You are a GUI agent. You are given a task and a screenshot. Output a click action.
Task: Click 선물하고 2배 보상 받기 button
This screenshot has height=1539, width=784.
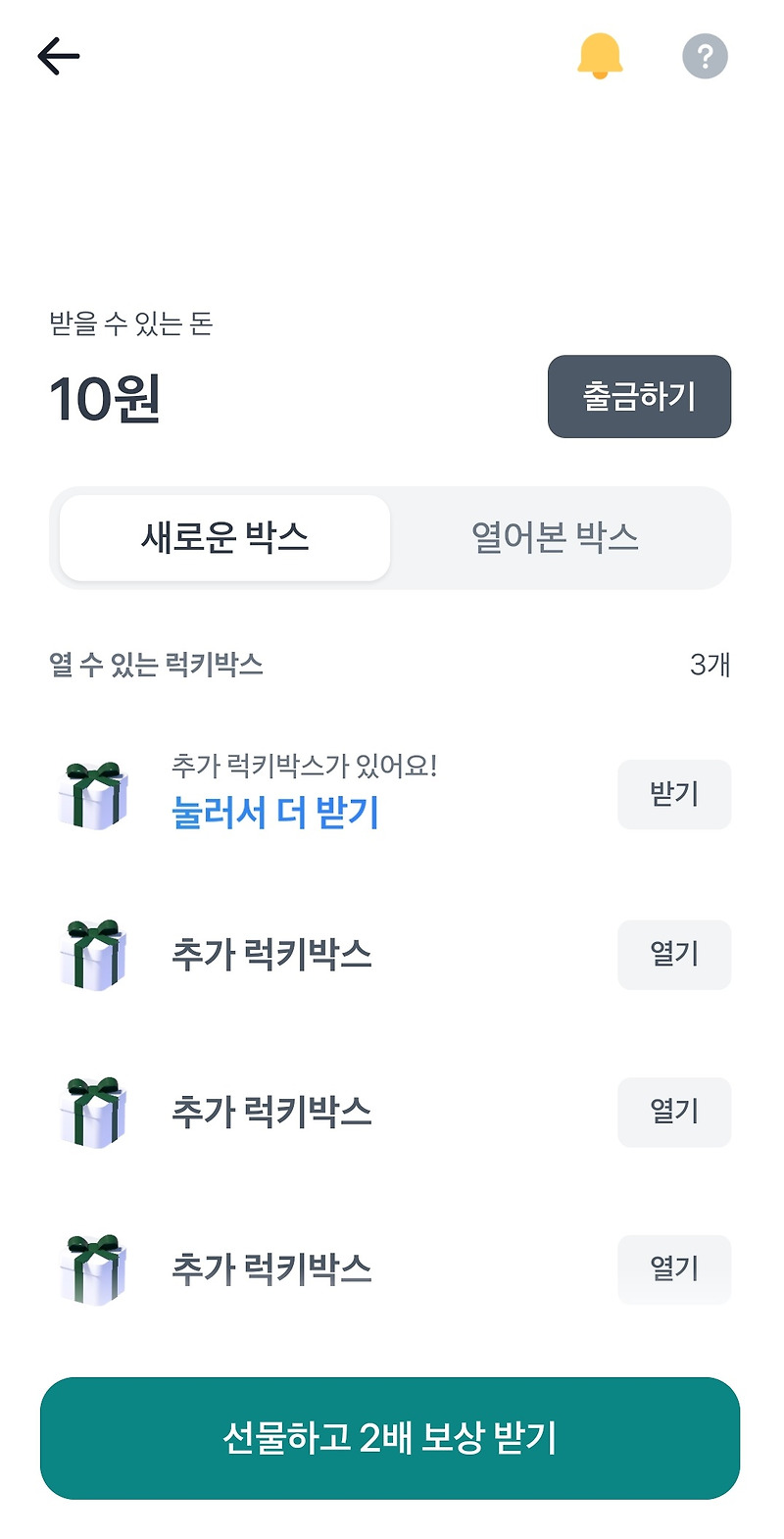pos(390,1438)
